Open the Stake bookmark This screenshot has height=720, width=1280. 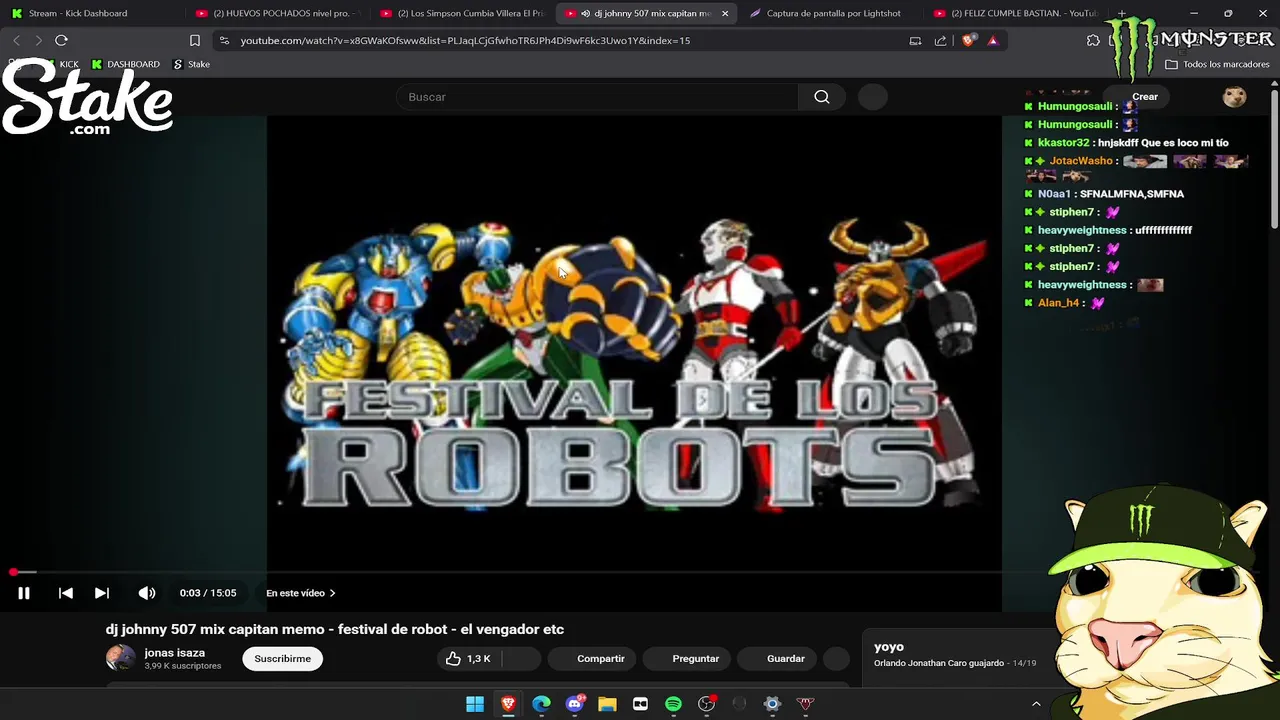(x=191, y=64)
